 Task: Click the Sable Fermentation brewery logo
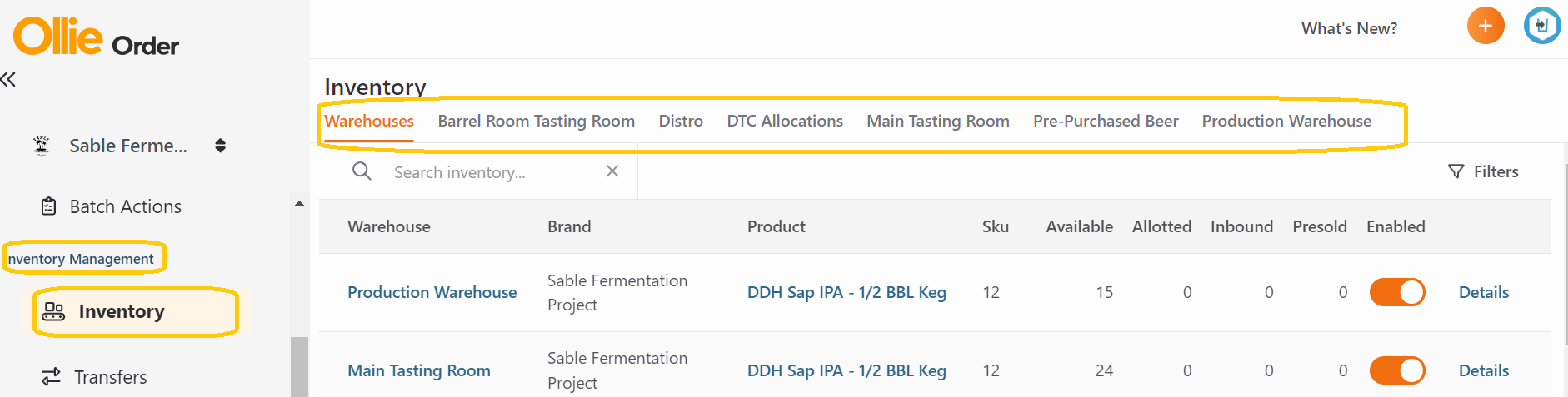click(42, 146)
